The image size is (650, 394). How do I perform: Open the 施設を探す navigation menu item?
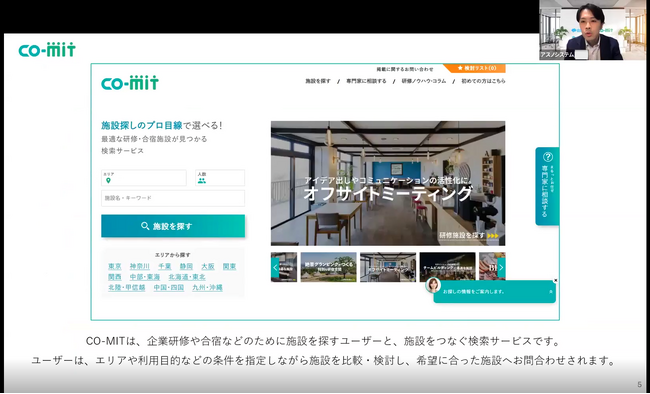(x=318, y=81)
